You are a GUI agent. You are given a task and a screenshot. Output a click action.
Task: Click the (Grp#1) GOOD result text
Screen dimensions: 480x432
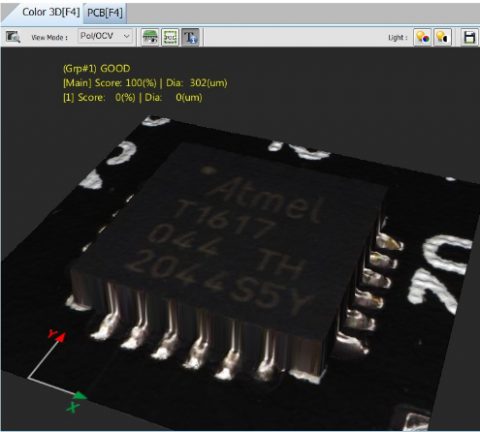point(97,69)
